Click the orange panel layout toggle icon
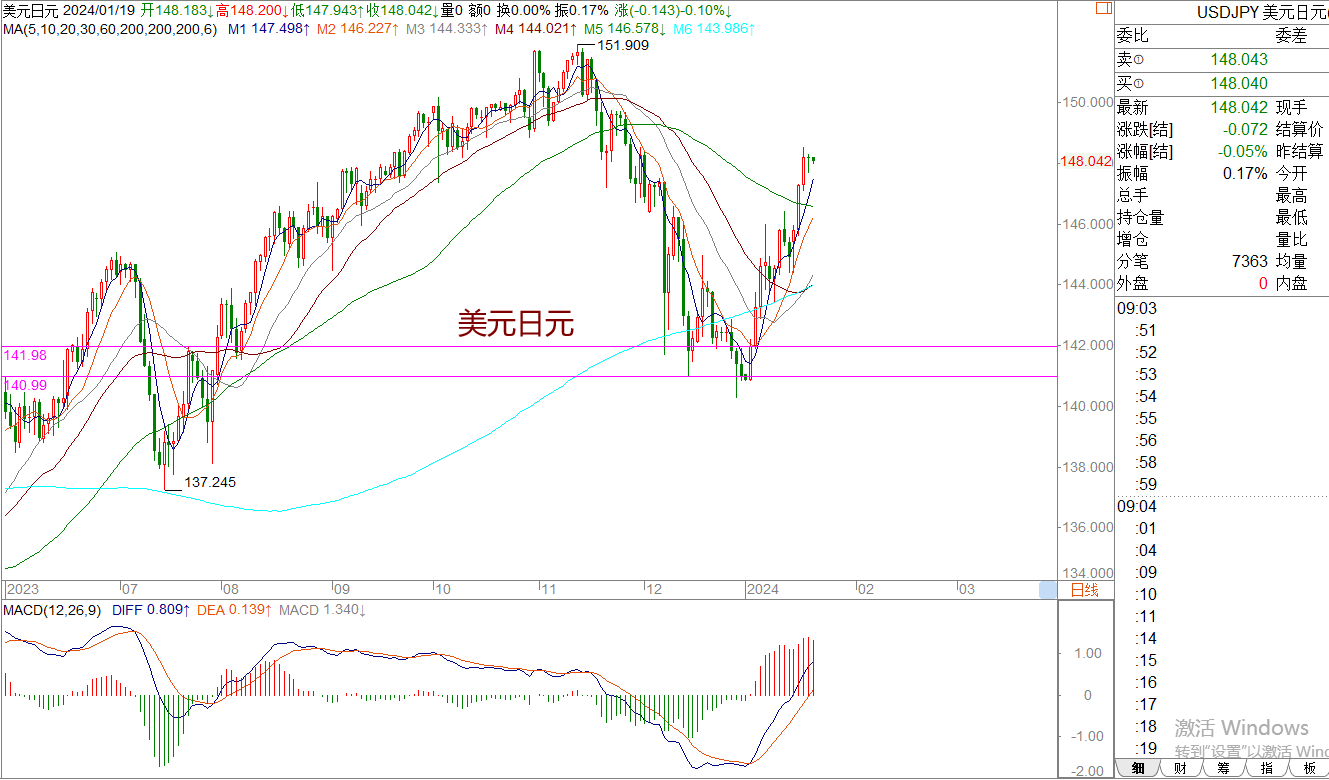1329x780 pixels. [1101, 9]
